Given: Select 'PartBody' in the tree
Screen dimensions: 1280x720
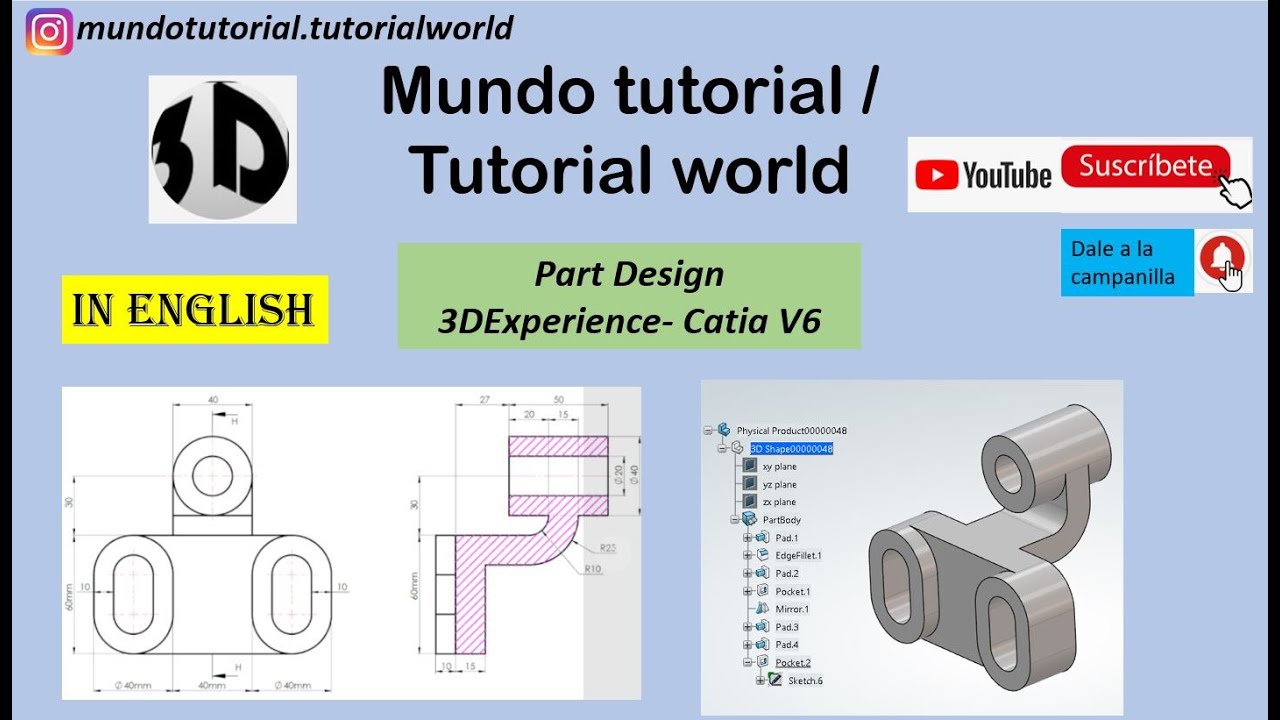Looking at the screenshot, I should tap(782, 520).
